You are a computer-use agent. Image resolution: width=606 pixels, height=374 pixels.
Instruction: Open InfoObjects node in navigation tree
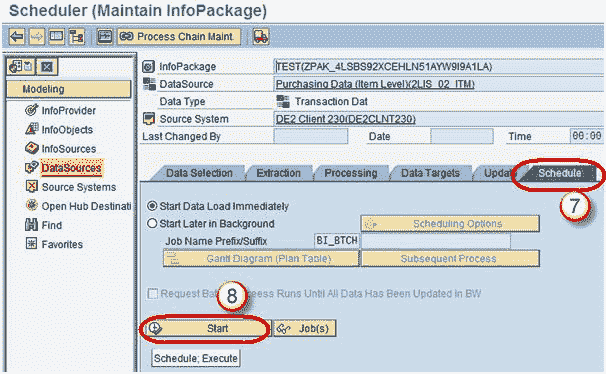[67, 129]
